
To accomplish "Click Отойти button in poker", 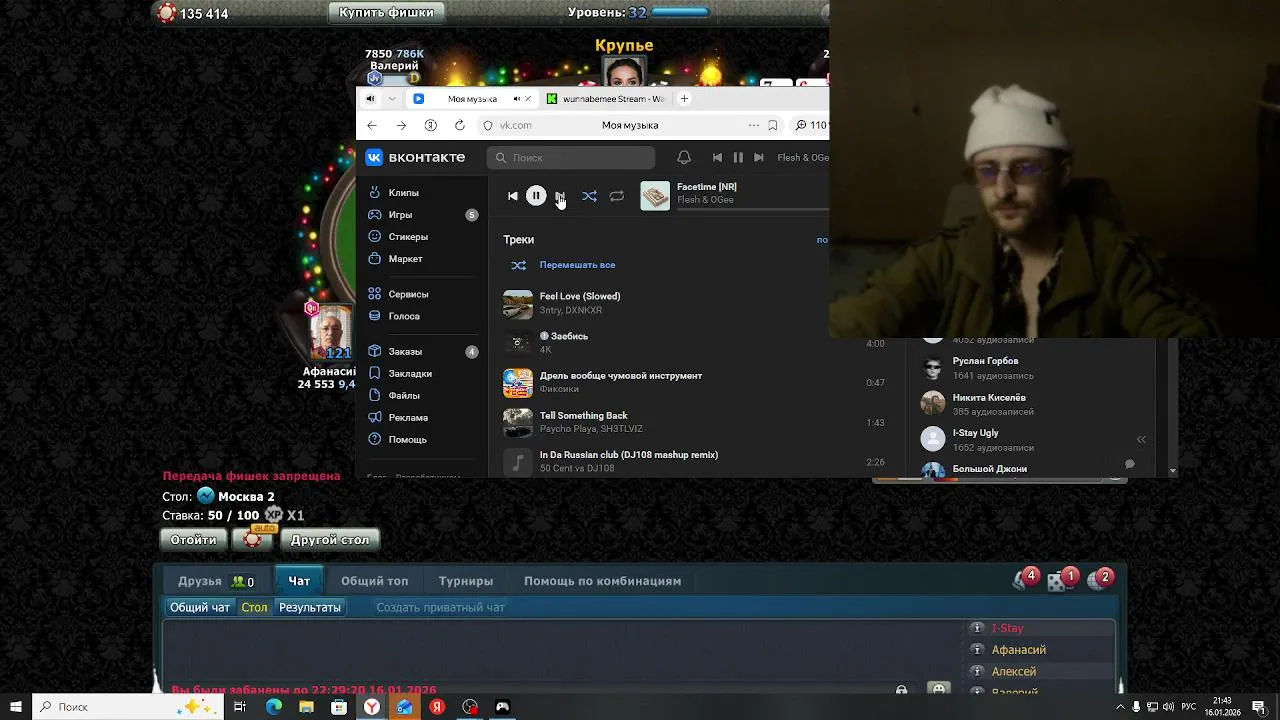I will (193, 540).
